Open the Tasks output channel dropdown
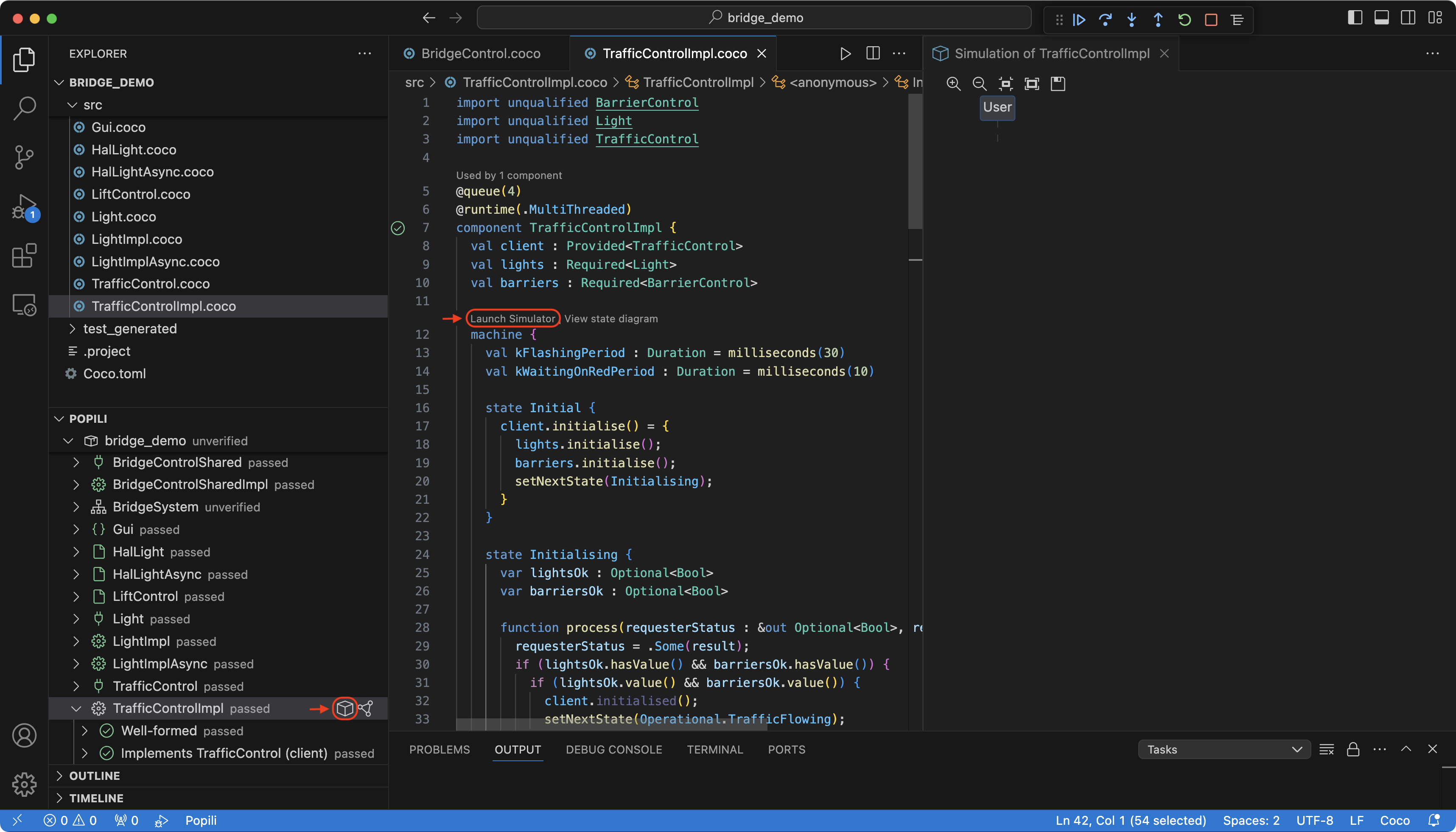1456x832 pixels. [1224, 749]
